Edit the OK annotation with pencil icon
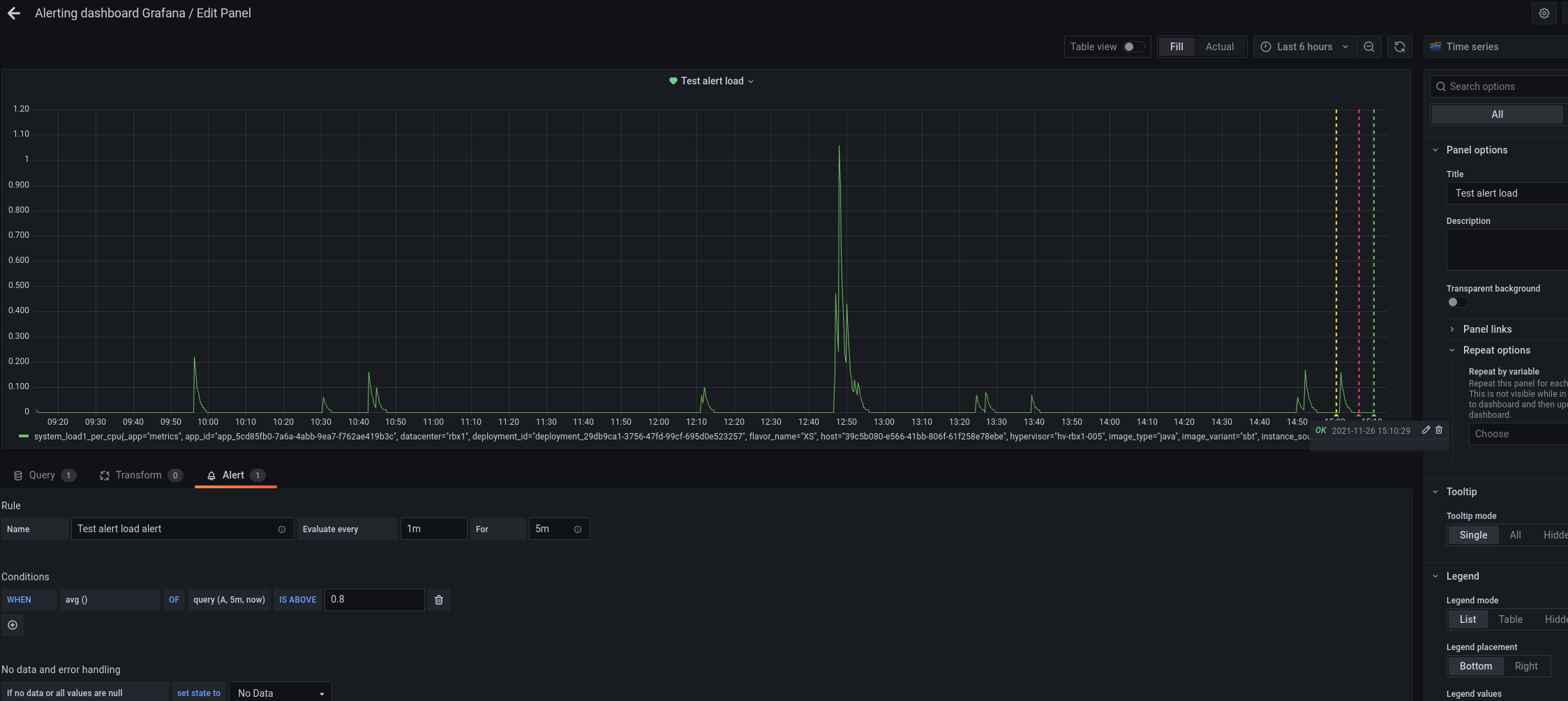Image resolution: width=1568 pixels, height=701 pixels. tap(1426, 430)
